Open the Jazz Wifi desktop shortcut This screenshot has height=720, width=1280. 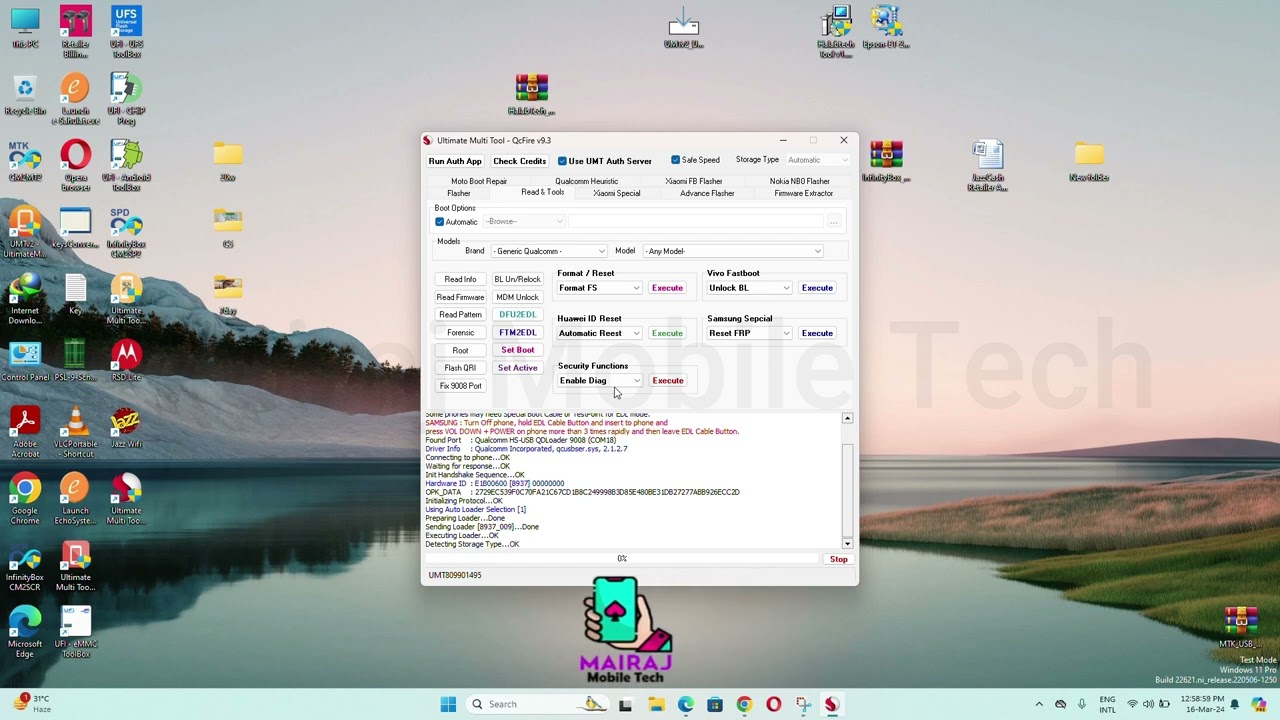coord(126,422)
